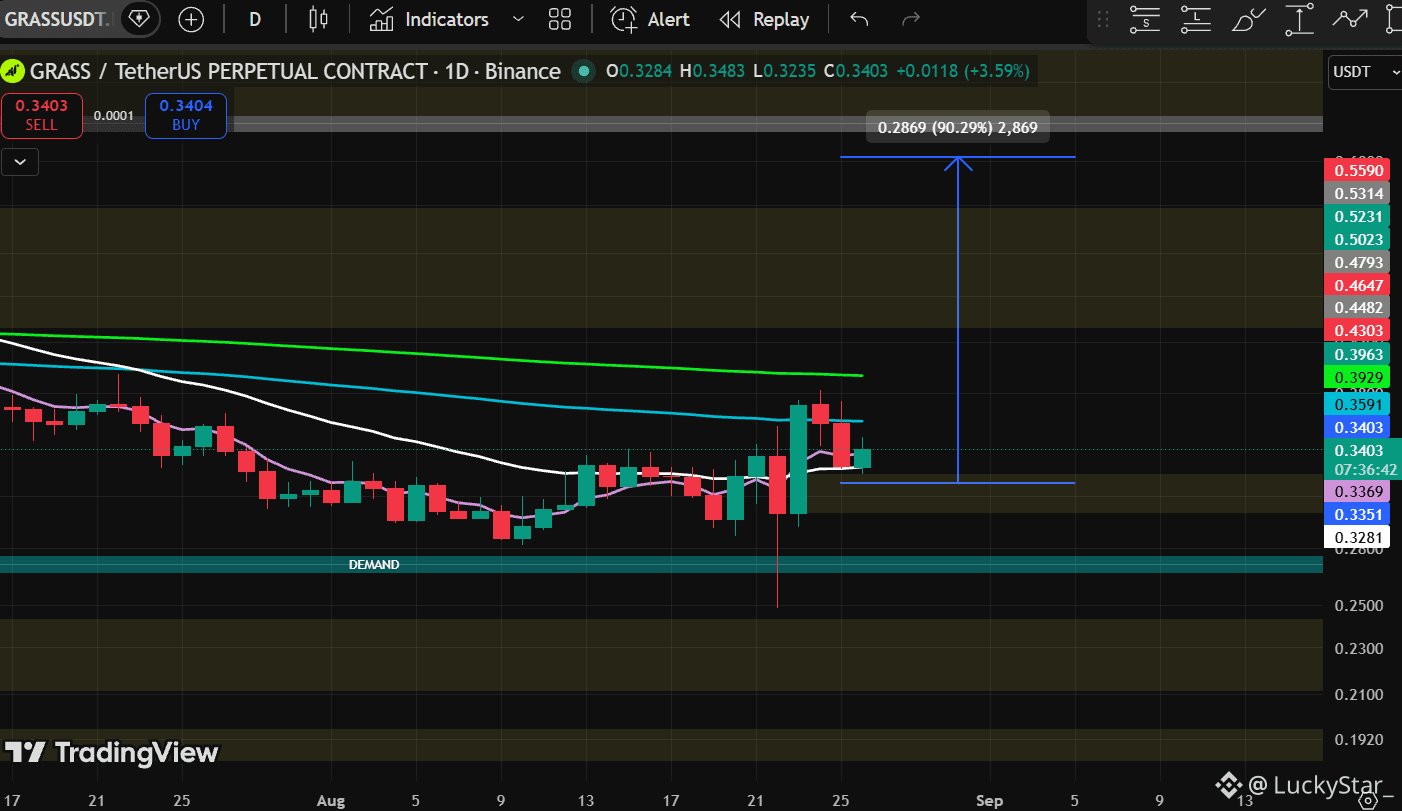
Task: Select the Short Position drawing tool
Action: click(x=1145, y=19)
